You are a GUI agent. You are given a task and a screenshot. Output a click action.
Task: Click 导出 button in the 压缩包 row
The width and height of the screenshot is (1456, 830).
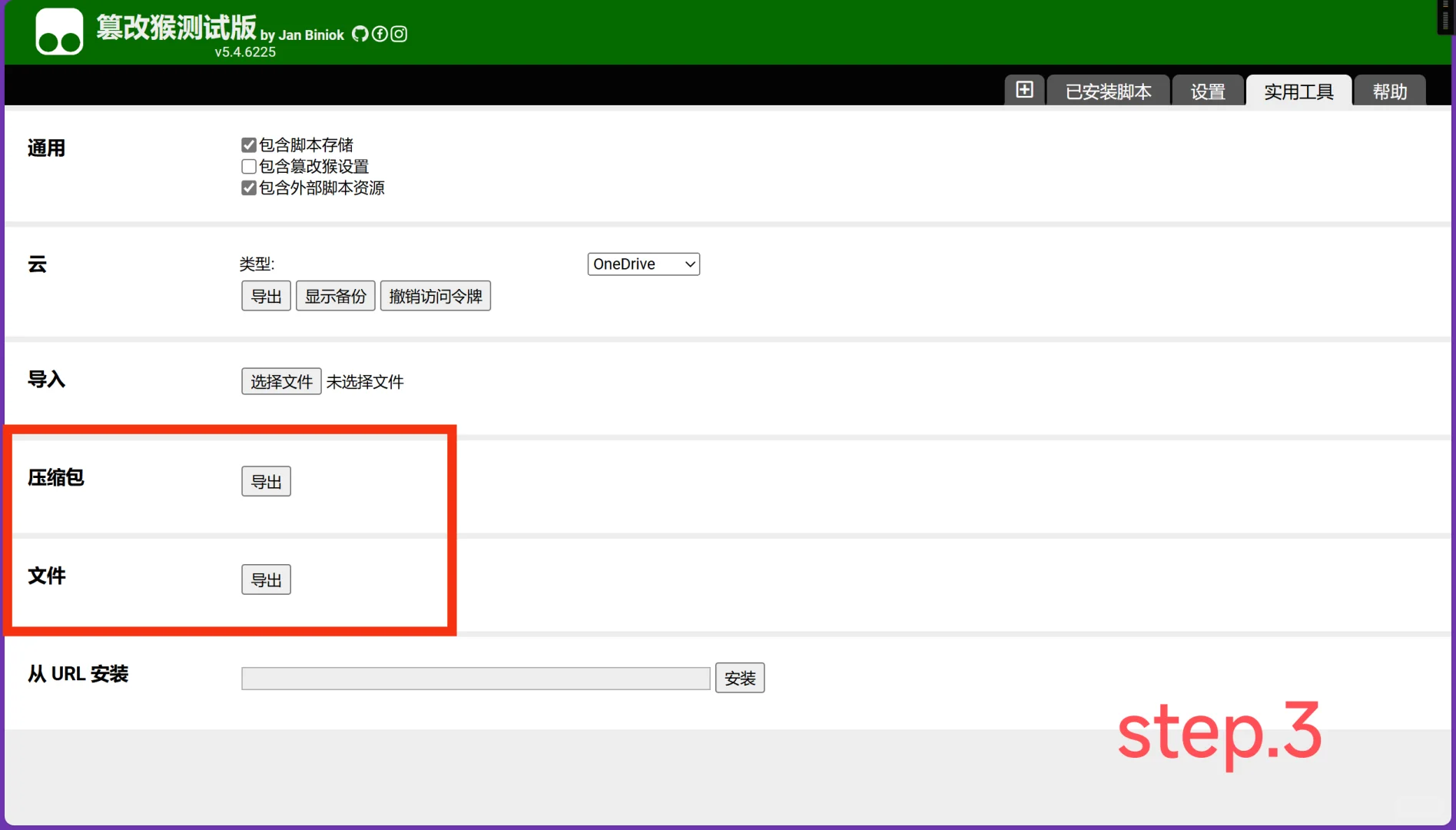tap(267, 482)
